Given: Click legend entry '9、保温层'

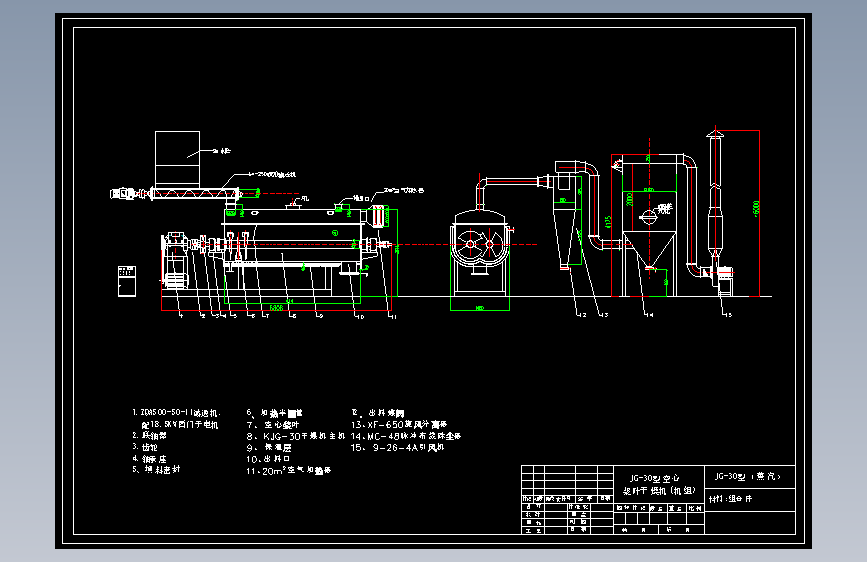Looking at the screenshot, I should coord(269,447).
